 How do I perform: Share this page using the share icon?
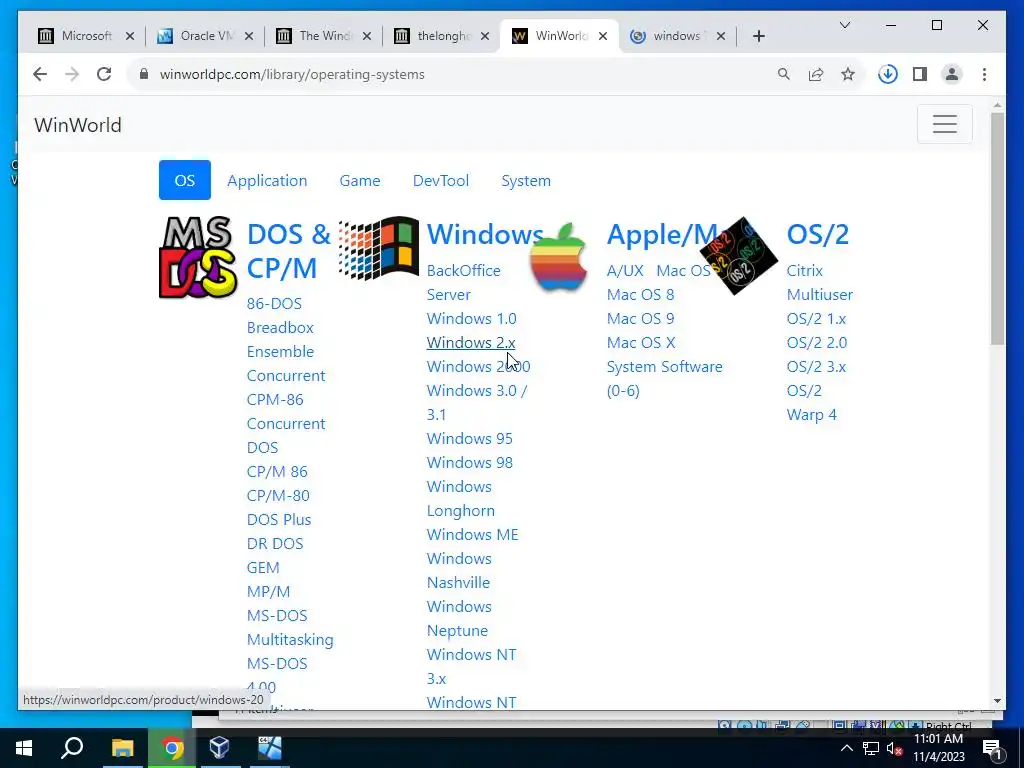pyautogui.click(x=816, y=74)
